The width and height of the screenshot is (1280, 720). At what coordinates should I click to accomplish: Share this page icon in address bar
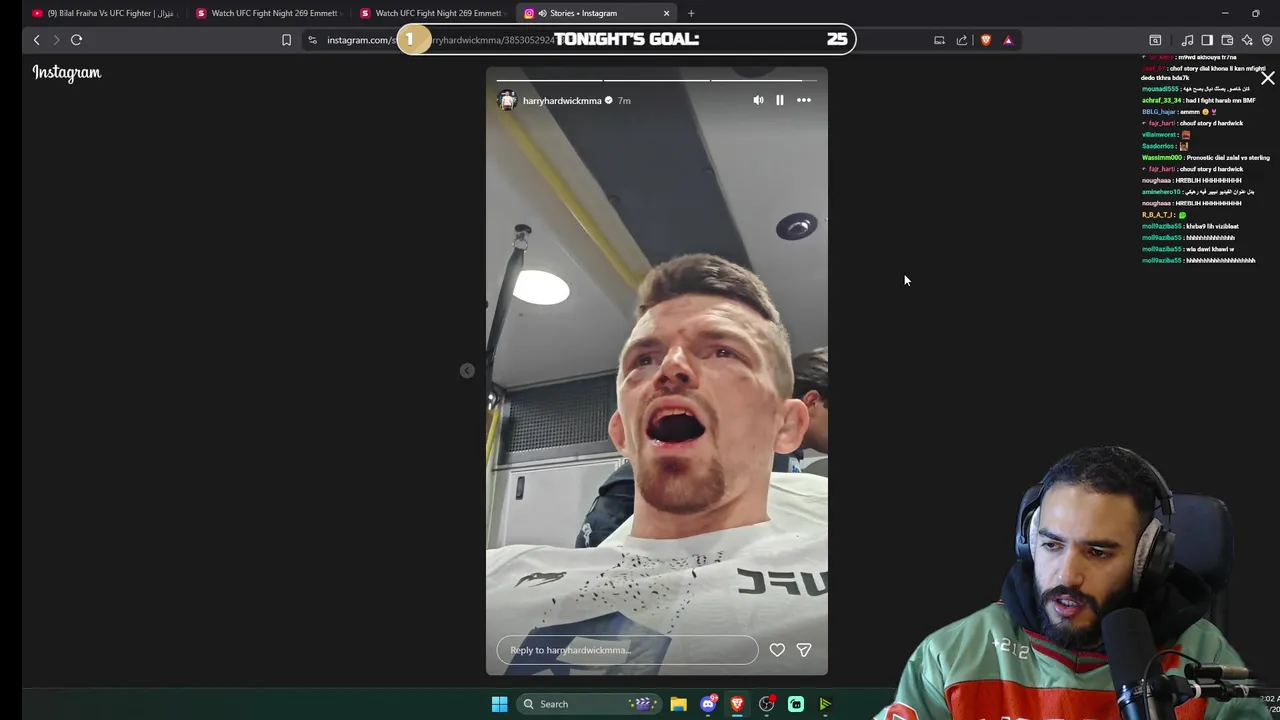tap(962, 40)
